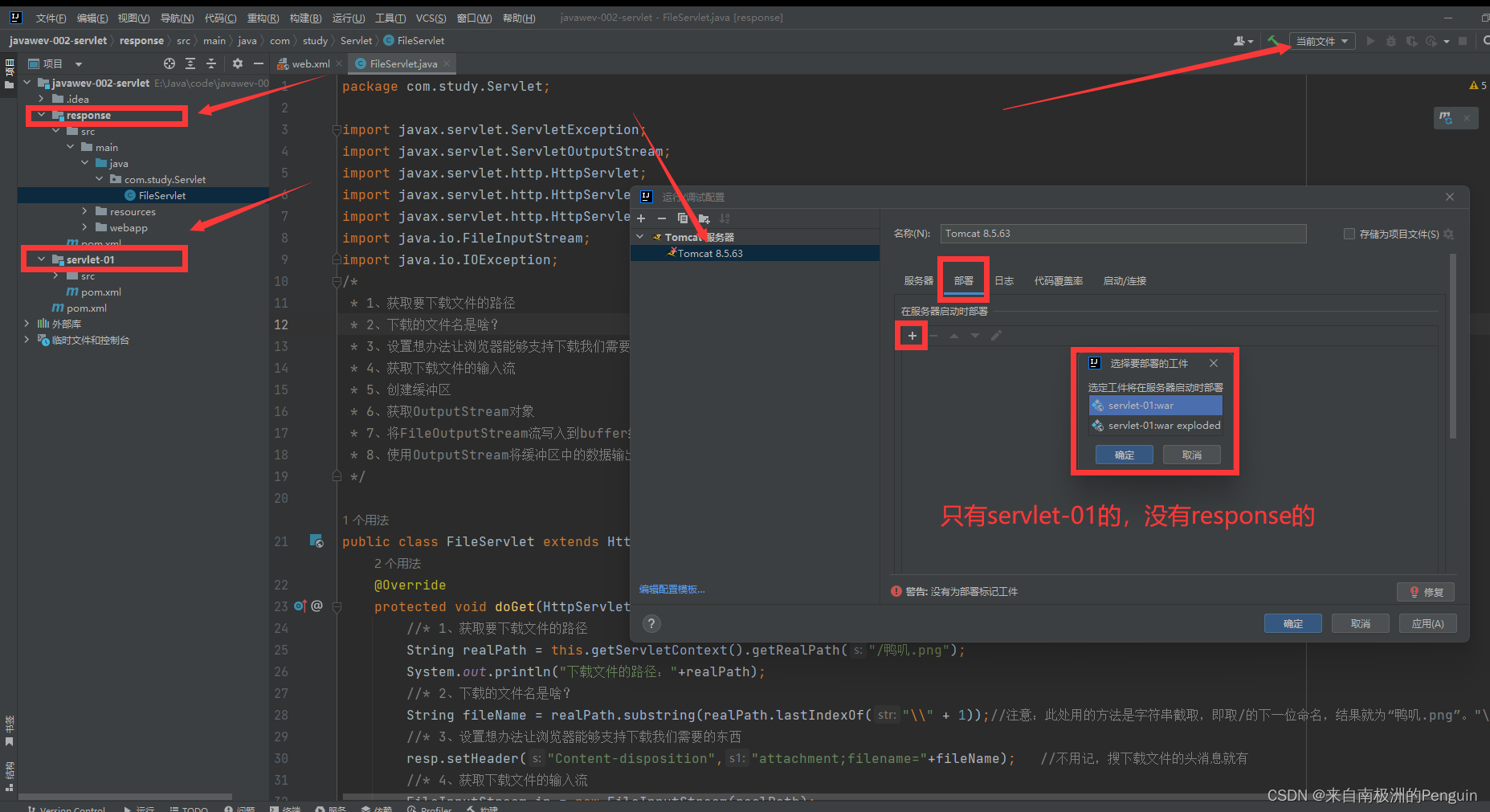Select servlet-01:war exploded artifact
This screenshot has width=1490, height=812.
click(1156, 426)
